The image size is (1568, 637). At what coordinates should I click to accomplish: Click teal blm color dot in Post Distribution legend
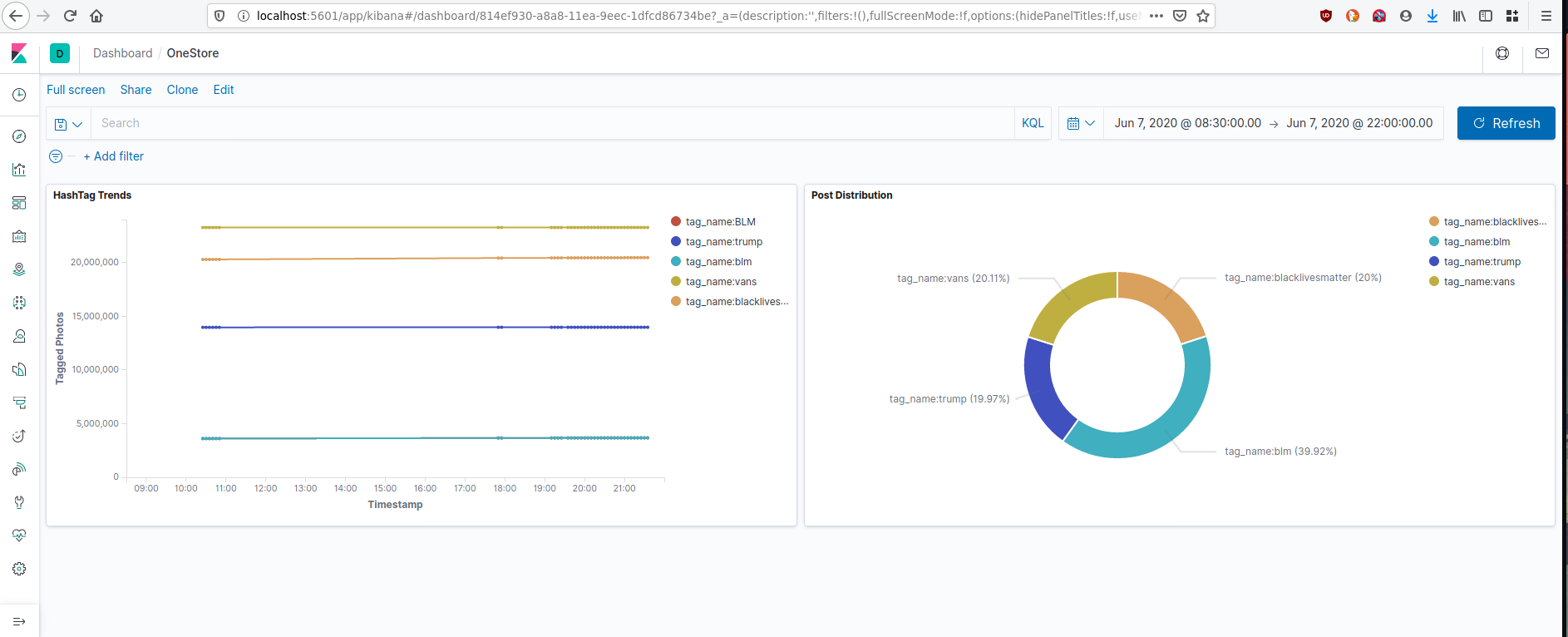(x=1434, y=242)
